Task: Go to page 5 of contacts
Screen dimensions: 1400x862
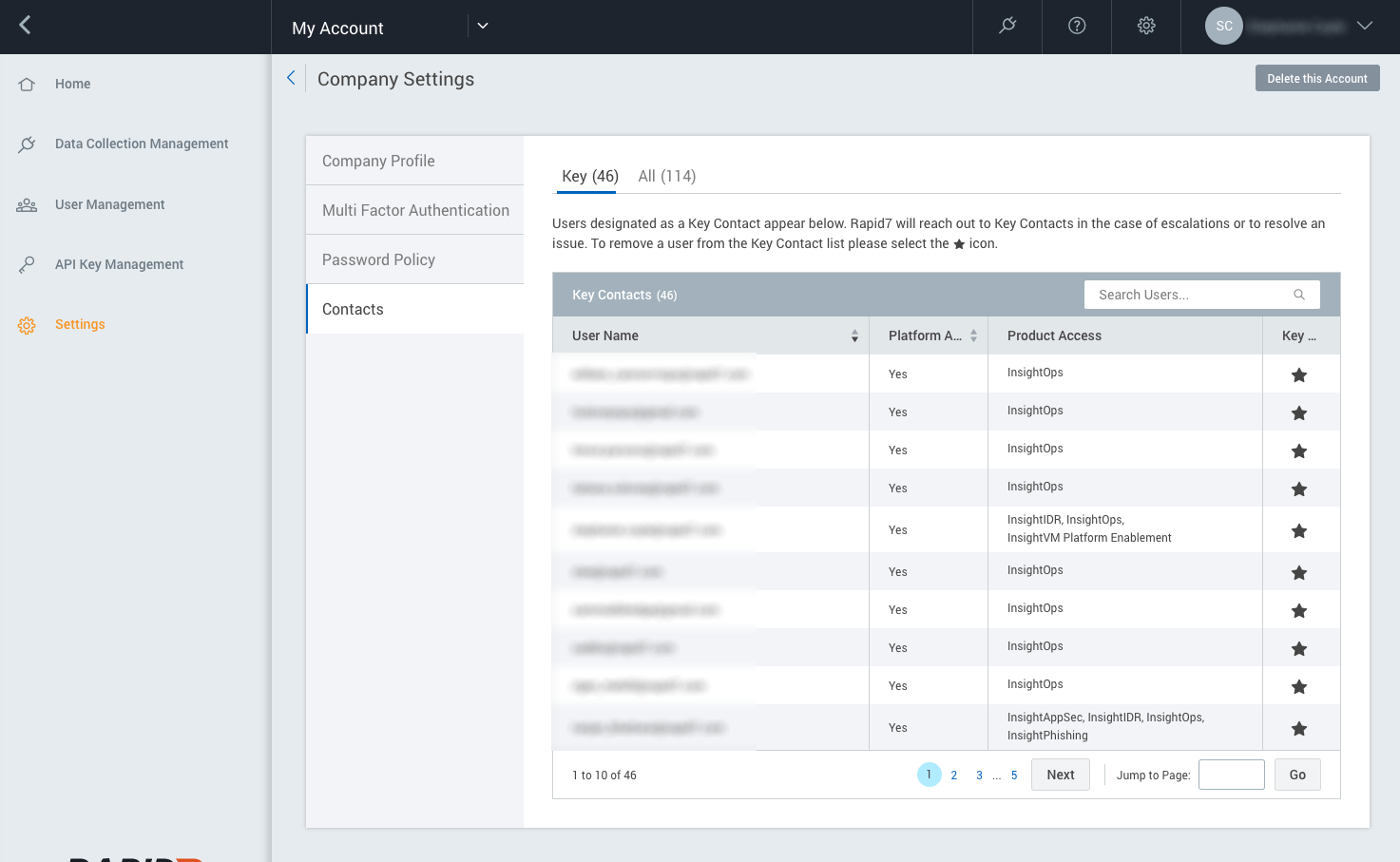Action: pos(1014,776)
